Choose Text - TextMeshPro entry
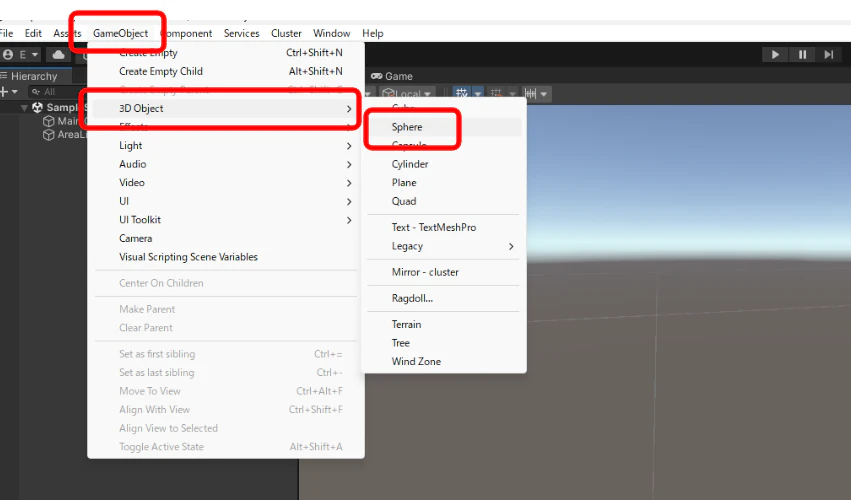Screen dimensions: 851x500 pyautogui.click(x=443, y=227)
